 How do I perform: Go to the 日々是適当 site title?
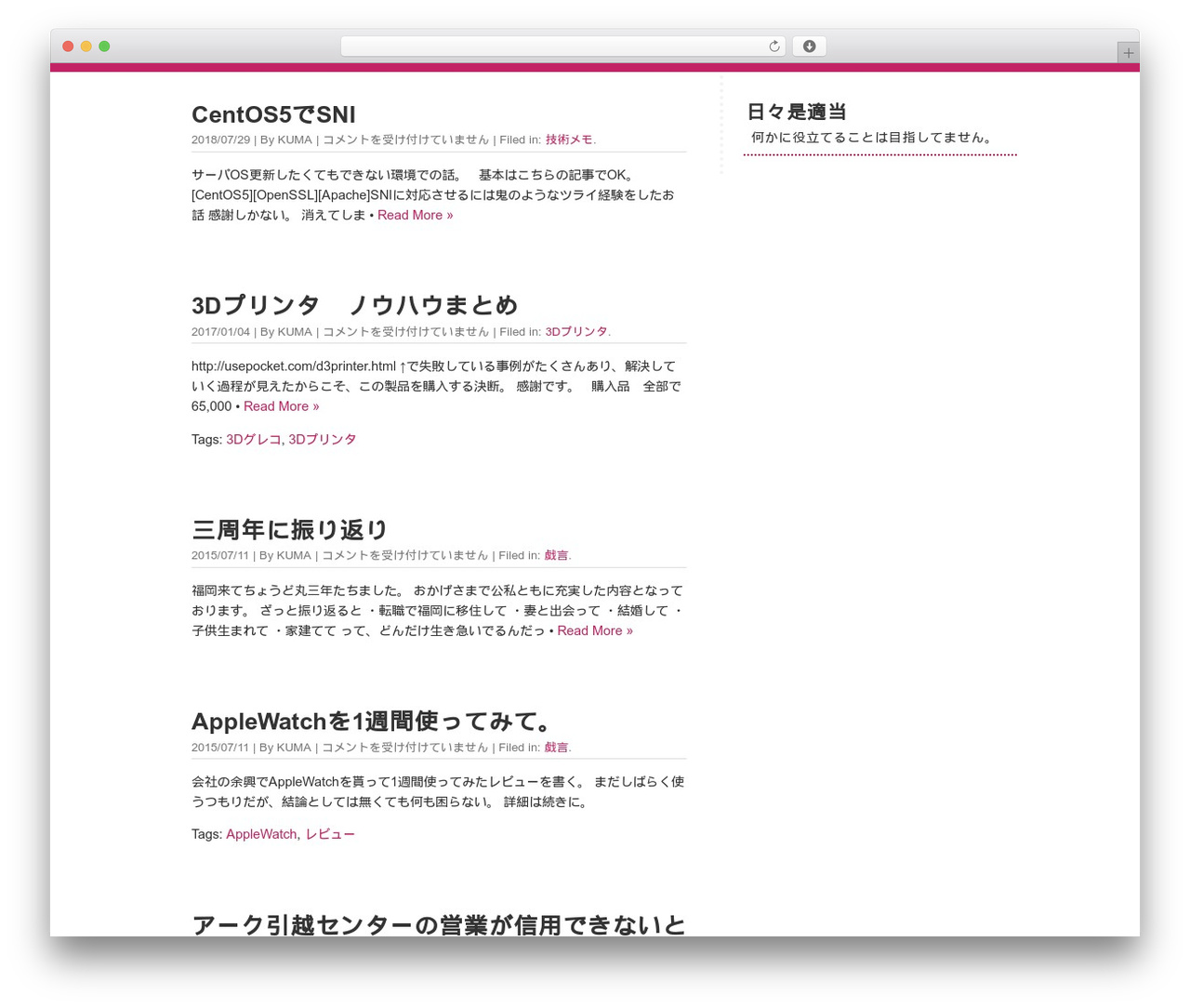pyautogui.click(x=797, y=112)
